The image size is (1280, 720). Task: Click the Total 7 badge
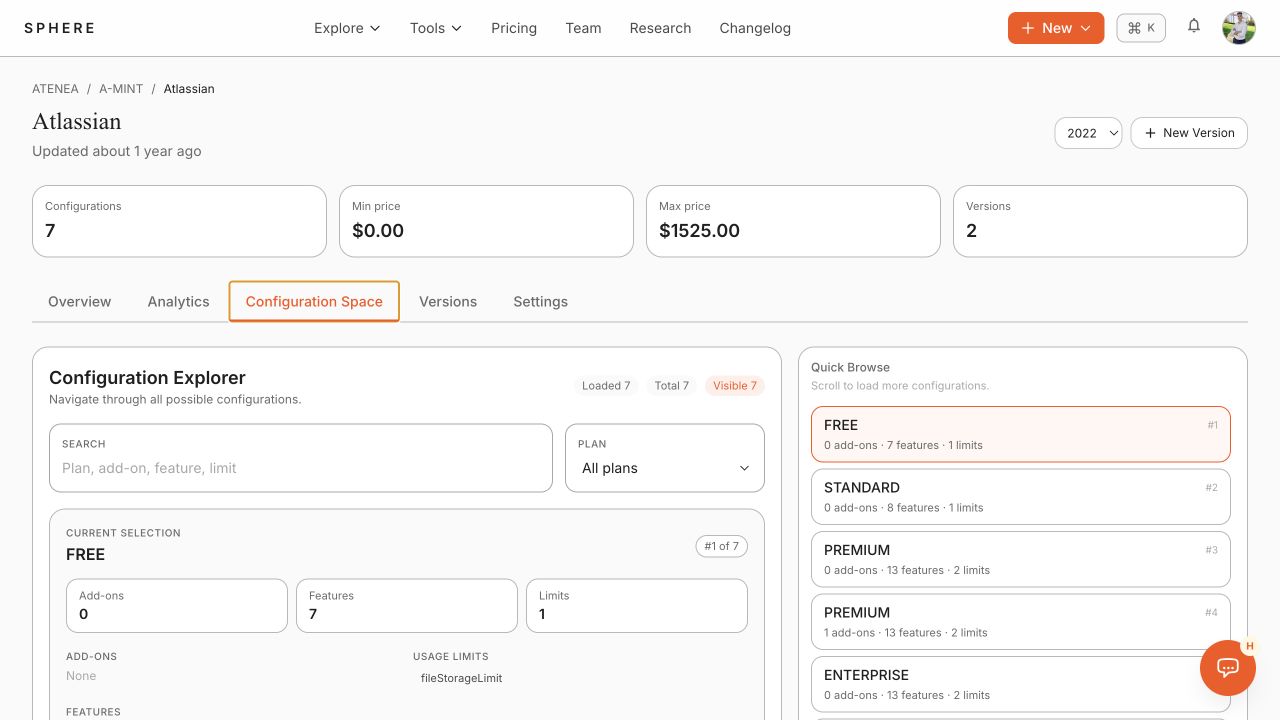[672, 385]
